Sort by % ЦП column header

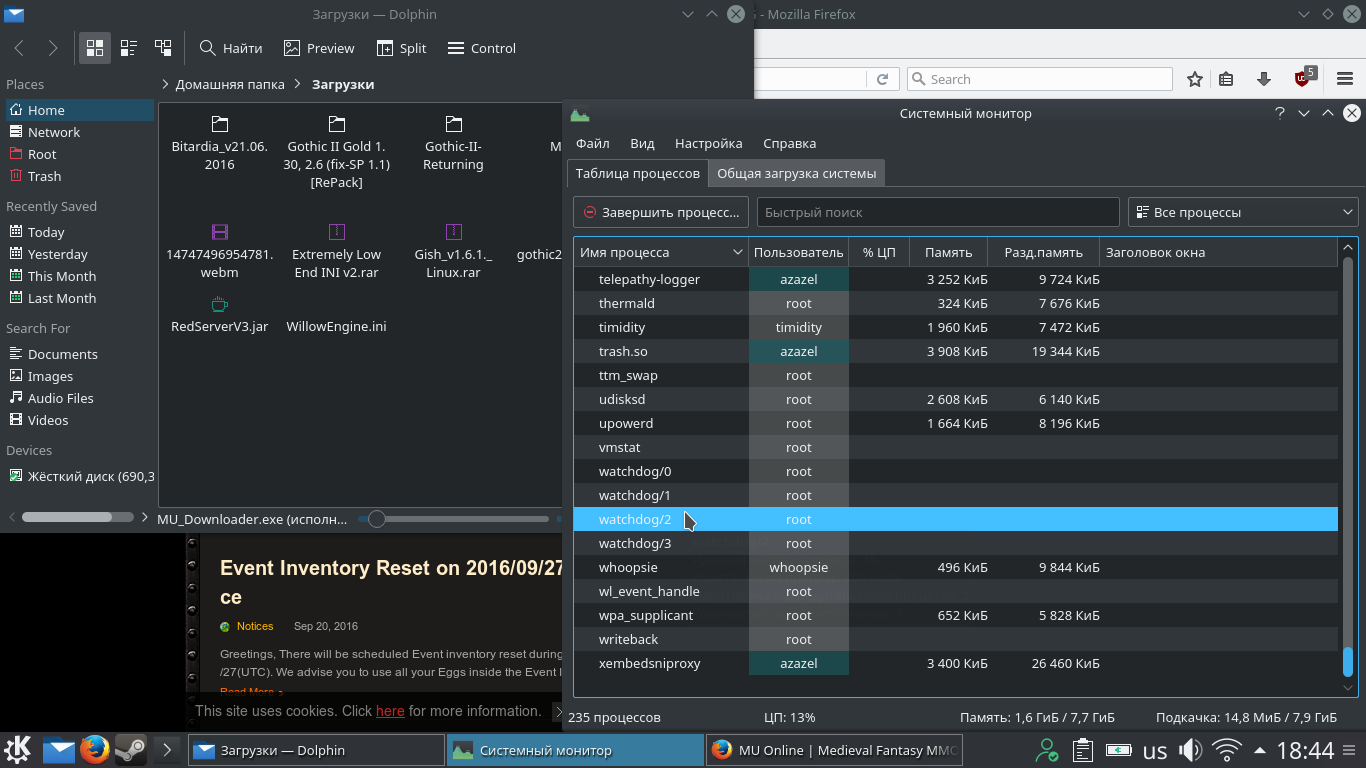879,252
